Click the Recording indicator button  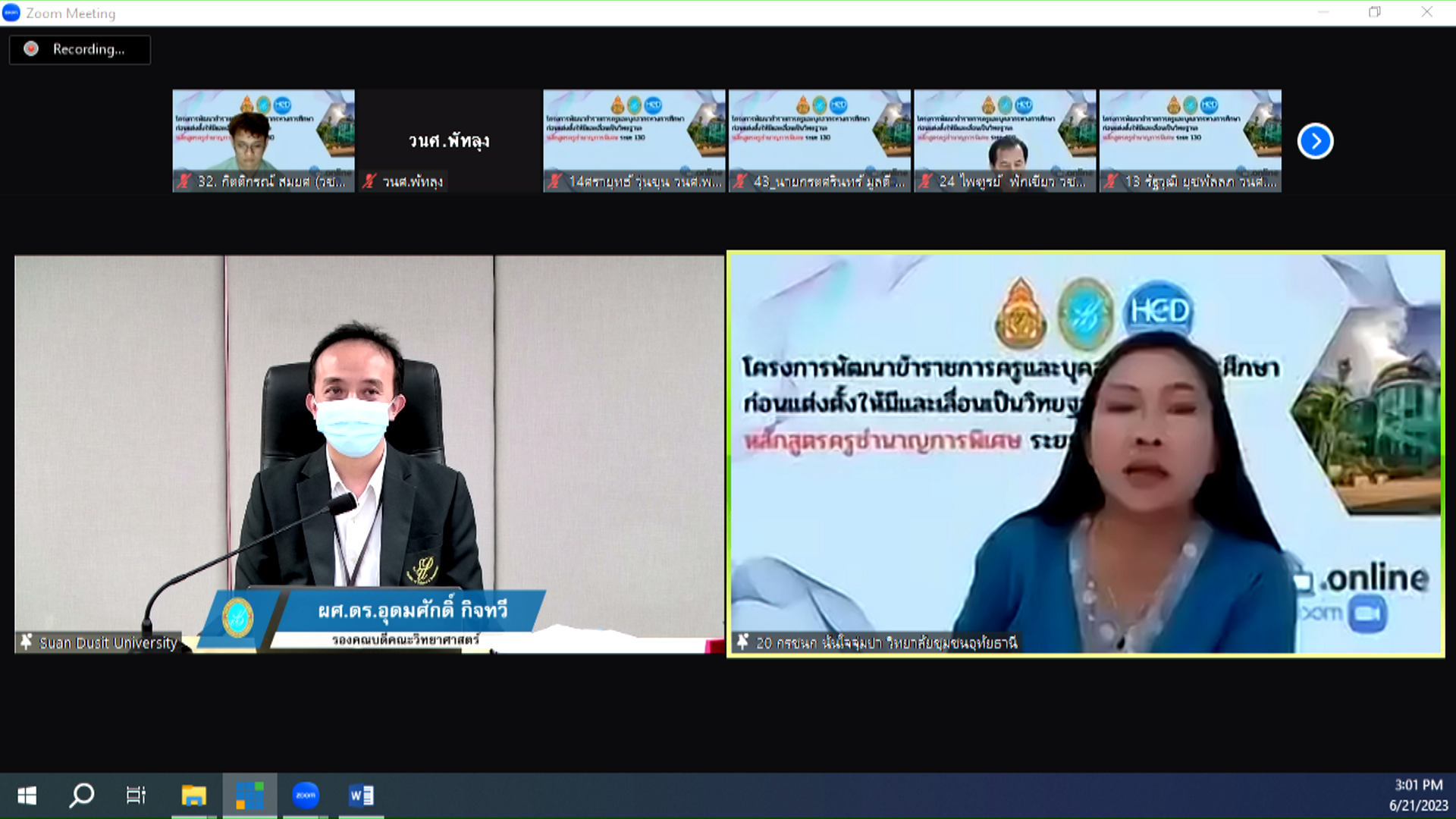(x=80, y=49)
